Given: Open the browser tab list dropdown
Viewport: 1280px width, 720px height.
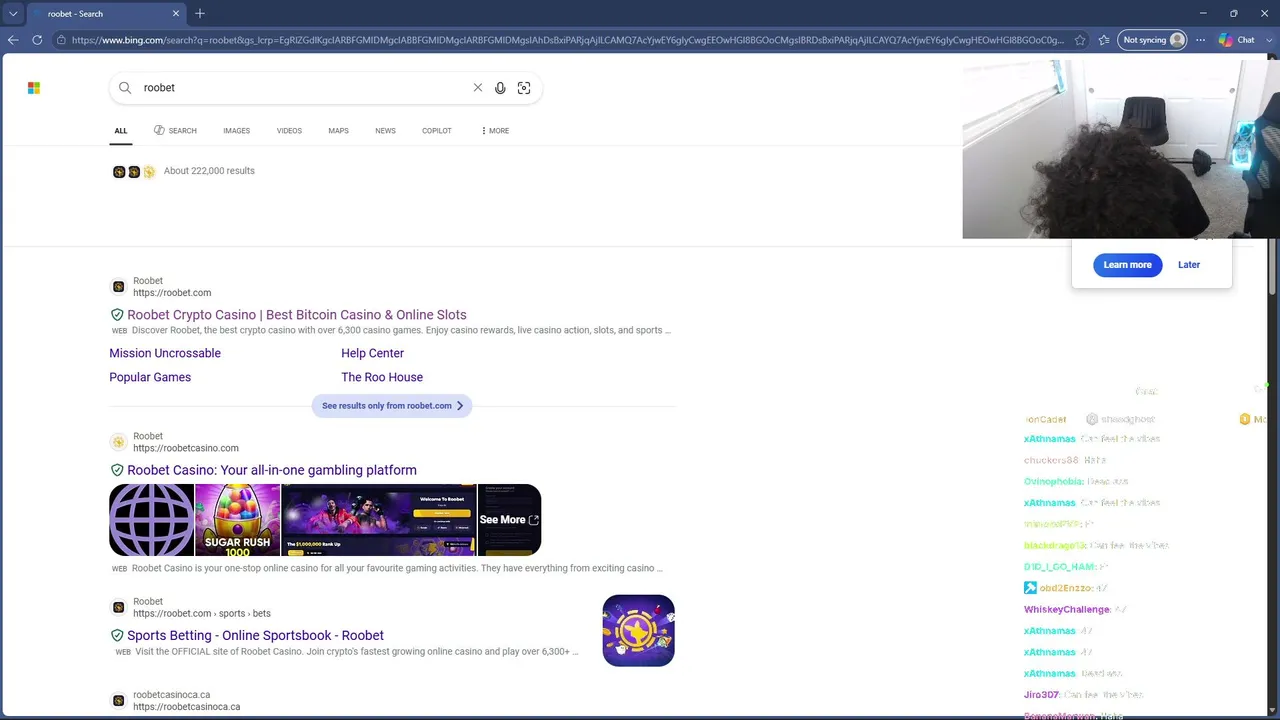Looking at the screenshot, I should tap(13, 14).
